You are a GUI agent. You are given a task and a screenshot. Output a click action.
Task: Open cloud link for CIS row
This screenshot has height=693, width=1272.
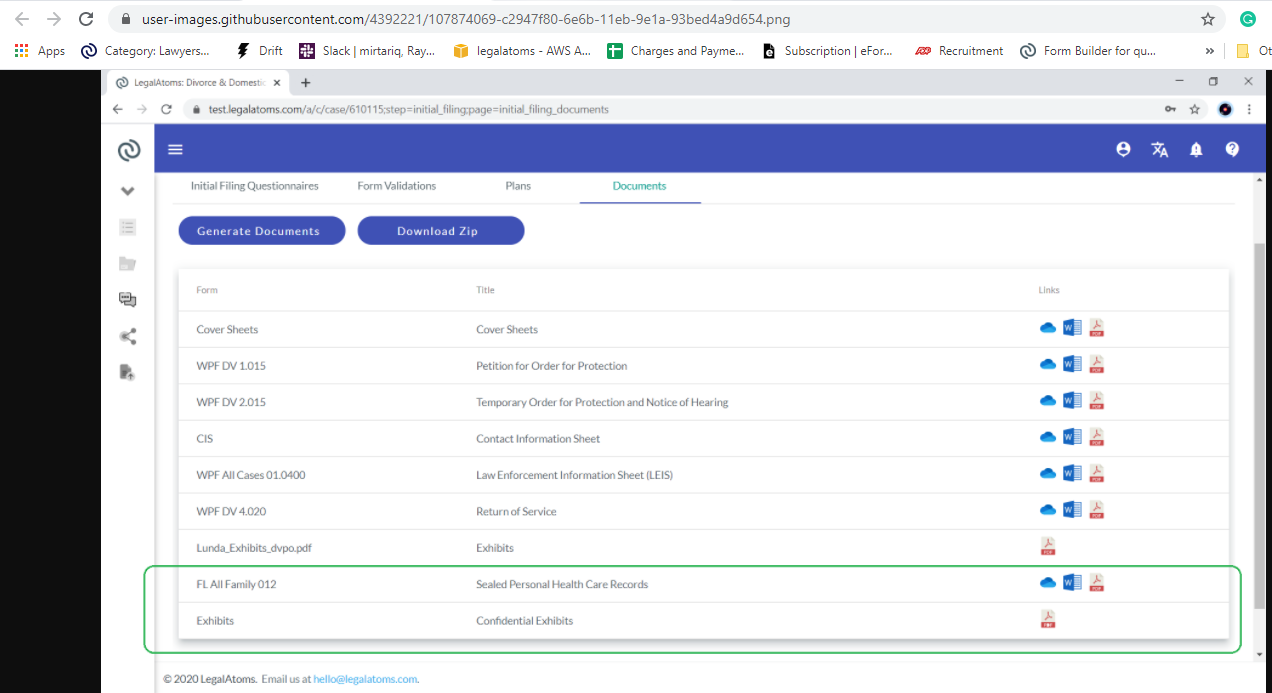1048,438
